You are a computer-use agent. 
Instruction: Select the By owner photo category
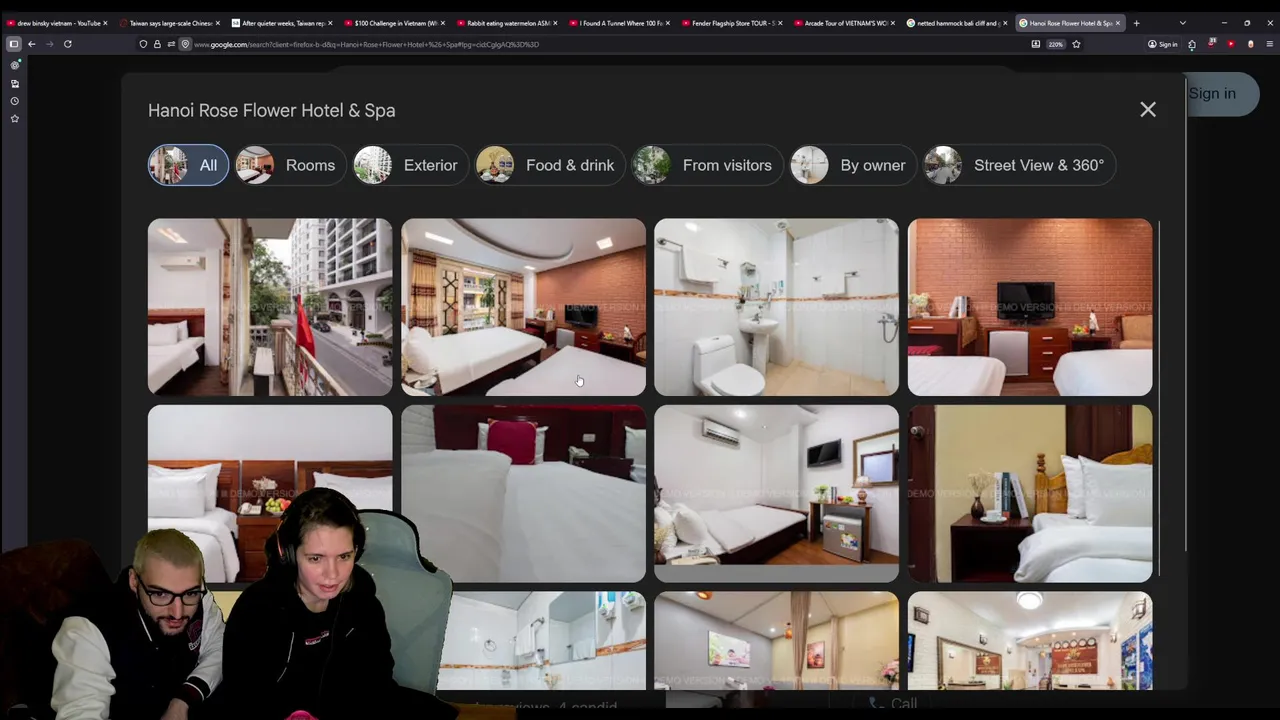pyautogui.click(x=853, y=165)
